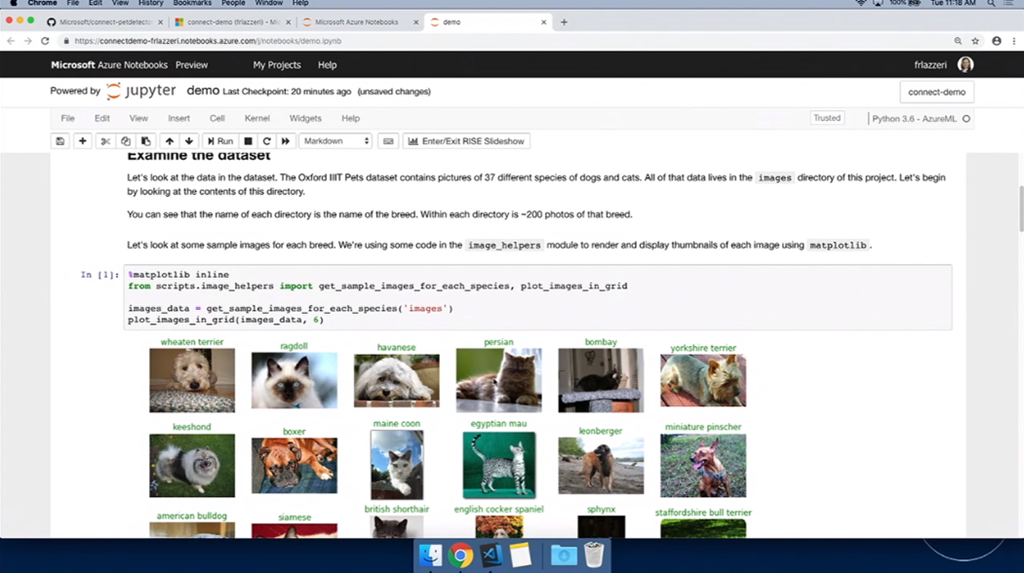1024x573 pixels.
Task: Restart kernel and rerun all fast-forward icon
Action: pyautogui.click(x=285, y=141)
